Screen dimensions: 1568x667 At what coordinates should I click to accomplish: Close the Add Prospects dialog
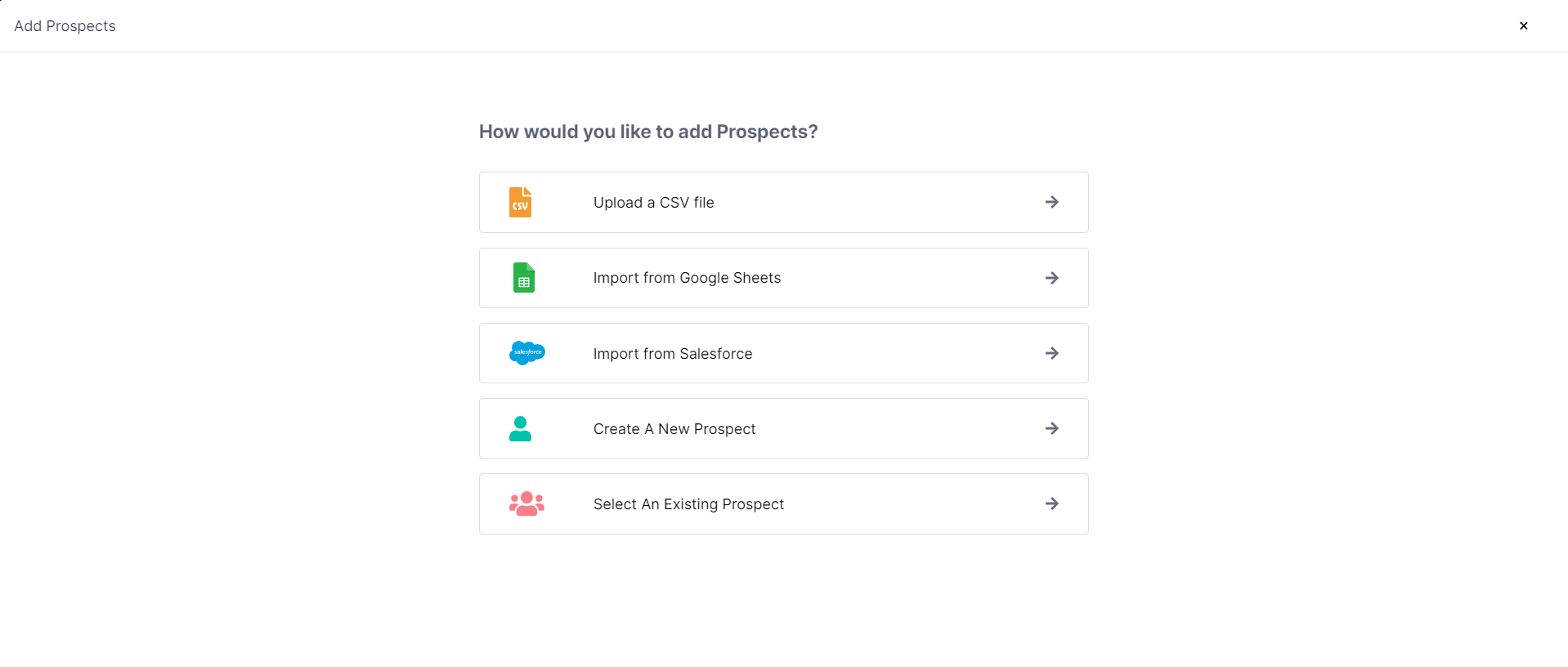(x=1523, y=26)
